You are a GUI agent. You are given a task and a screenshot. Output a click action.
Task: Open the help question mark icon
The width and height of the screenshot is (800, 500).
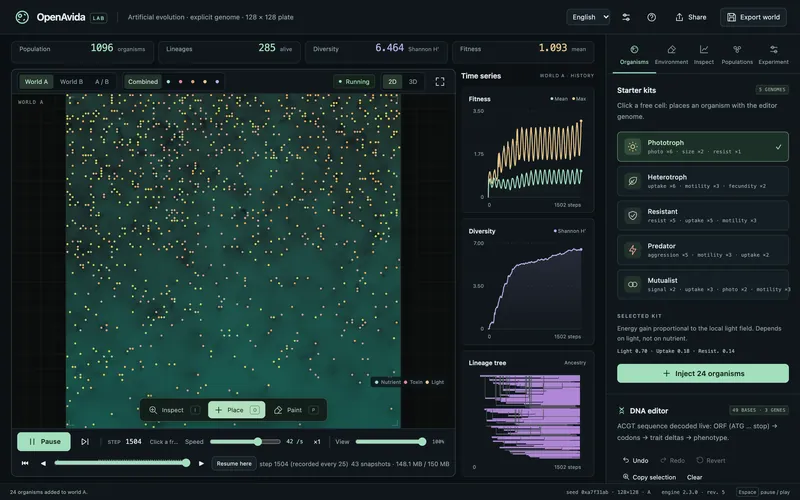[x=652, y=17]
